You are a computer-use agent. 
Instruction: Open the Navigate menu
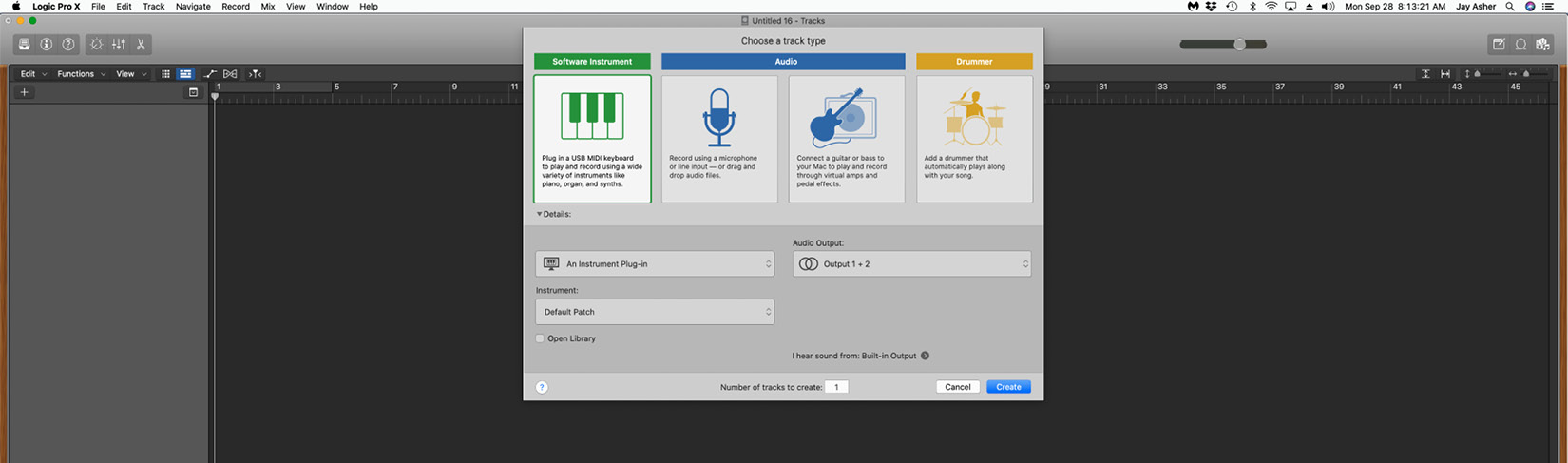click(193, 7)
